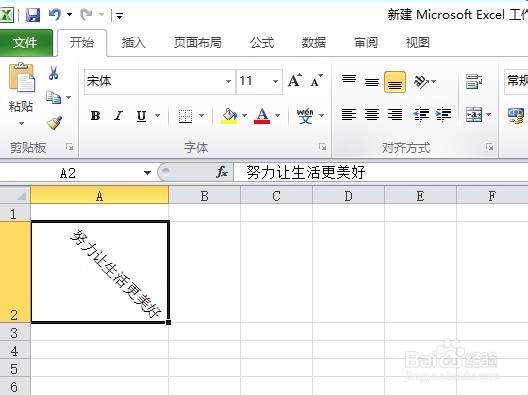528x395 pixels.
Task: Expand the font color dropdown arrow
Action: click(x=278, y=116)
